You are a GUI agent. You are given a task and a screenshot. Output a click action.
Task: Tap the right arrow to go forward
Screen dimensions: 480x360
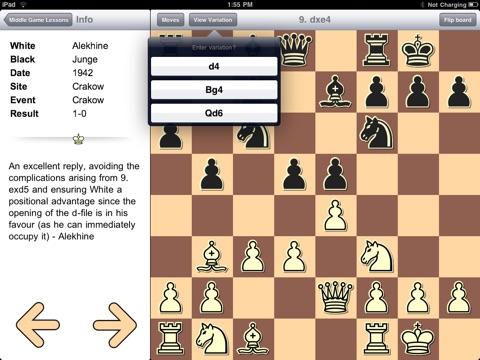coord(115,325)
